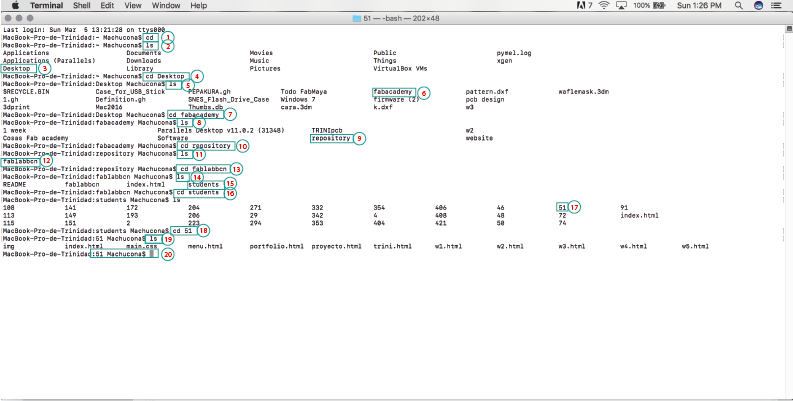Click 'w4.html' file name
This screenshot has width=793, height=401.
click(634, 246)
